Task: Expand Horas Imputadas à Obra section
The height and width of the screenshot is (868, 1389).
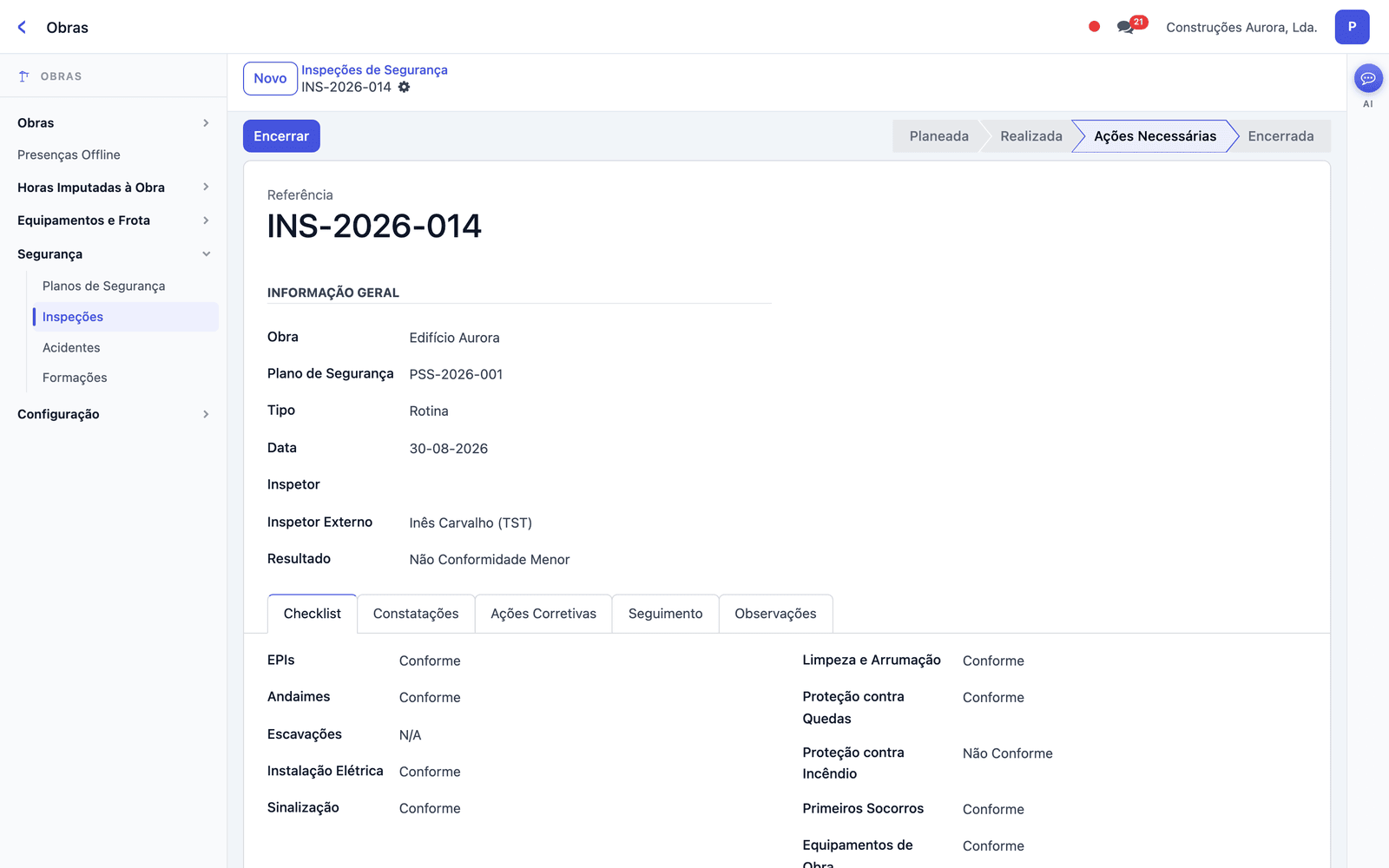Action: click(x=113, y=187)
